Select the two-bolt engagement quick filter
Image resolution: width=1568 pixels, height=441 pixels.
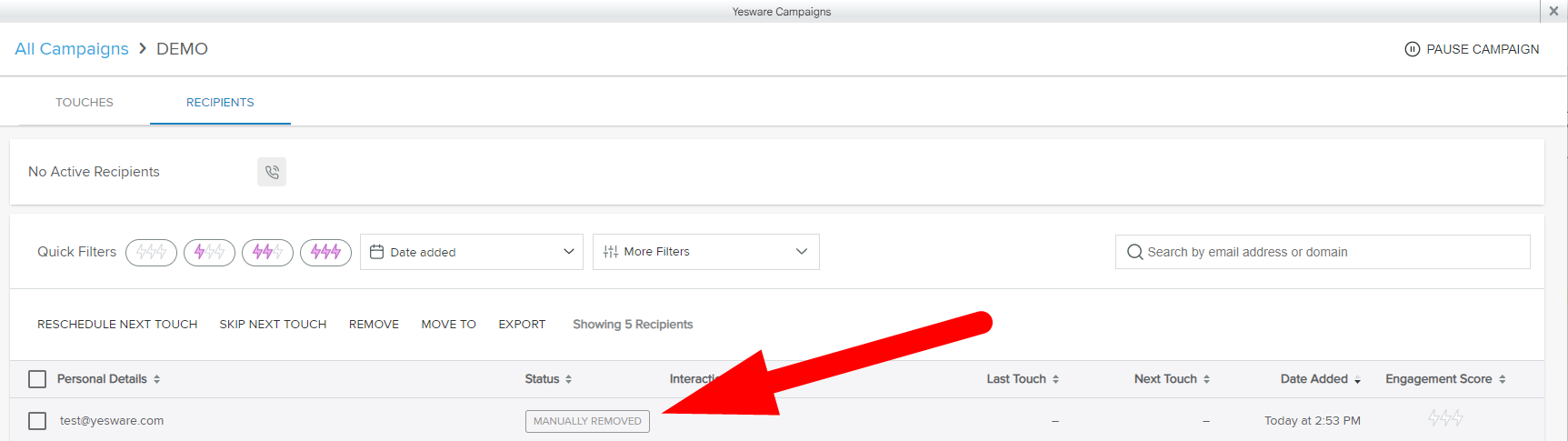point(267,252)
